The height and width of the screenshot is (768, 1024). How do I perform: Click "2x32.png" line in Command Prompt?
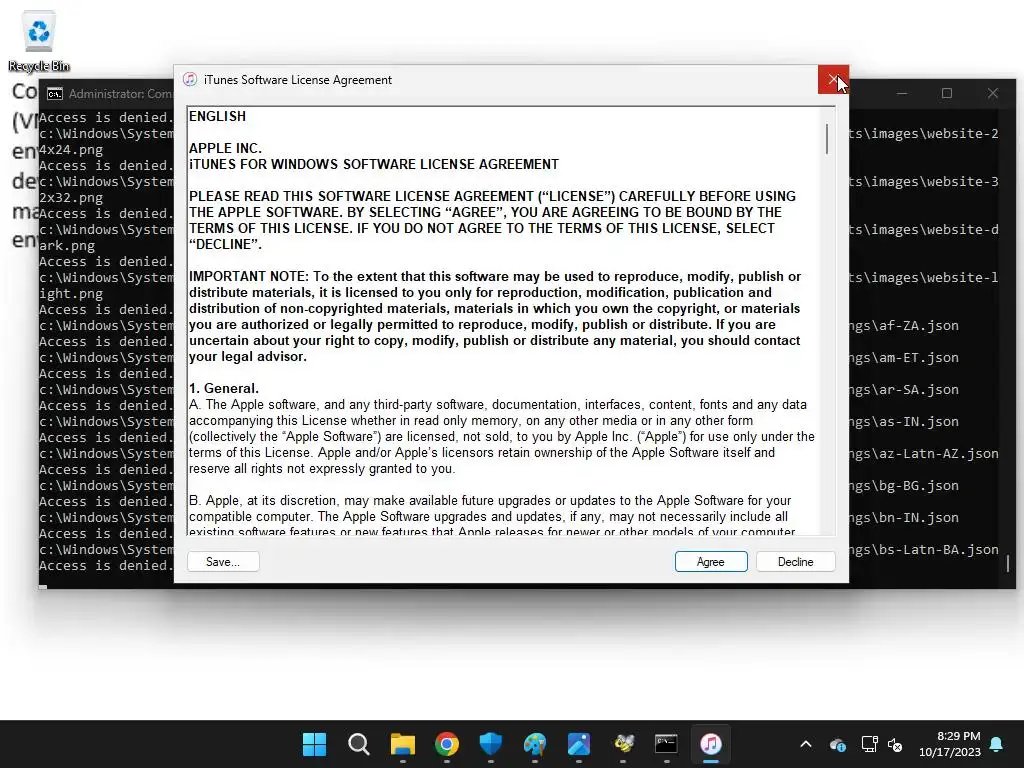pyautogui.click(x=71, y=197)
